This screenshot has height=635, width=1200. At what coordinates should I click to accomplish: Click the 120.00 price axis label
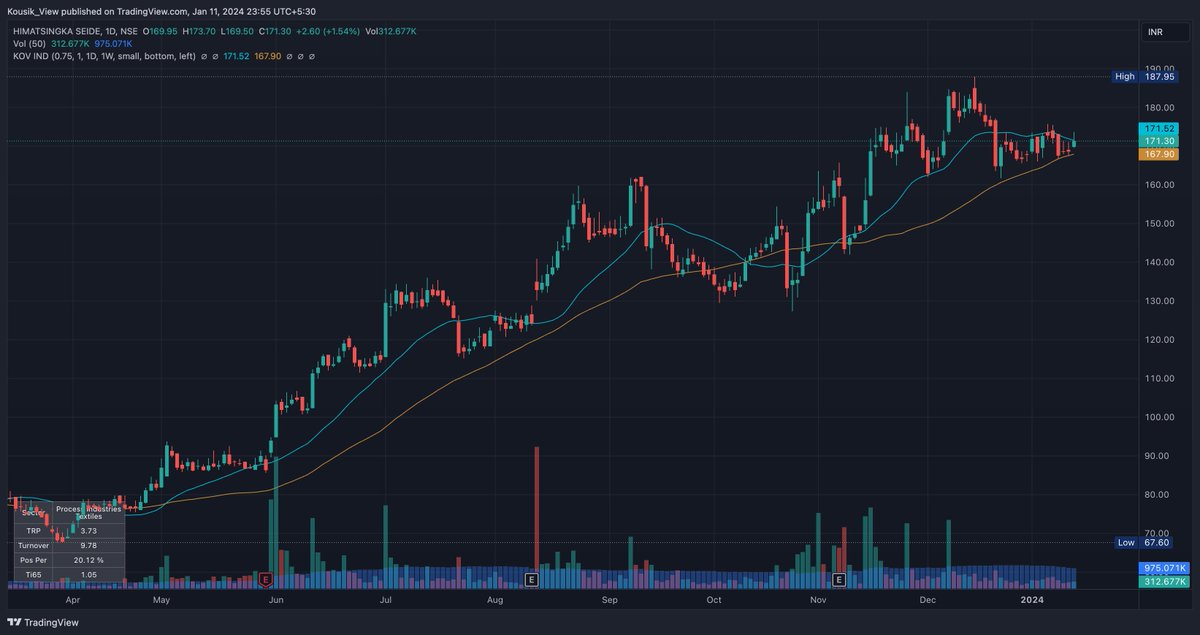pyautogui.click(x=1160, y=340)
